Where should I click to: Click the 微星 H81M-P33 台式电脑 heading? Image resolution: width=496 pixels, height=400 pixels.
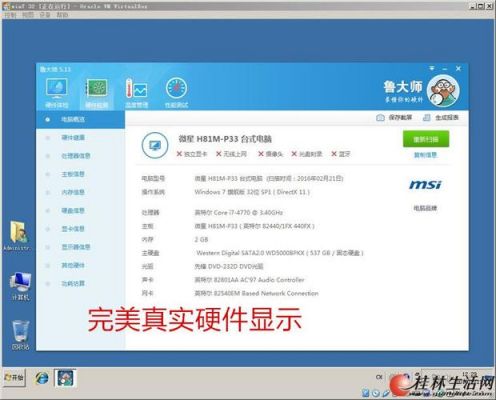[225, 139]
